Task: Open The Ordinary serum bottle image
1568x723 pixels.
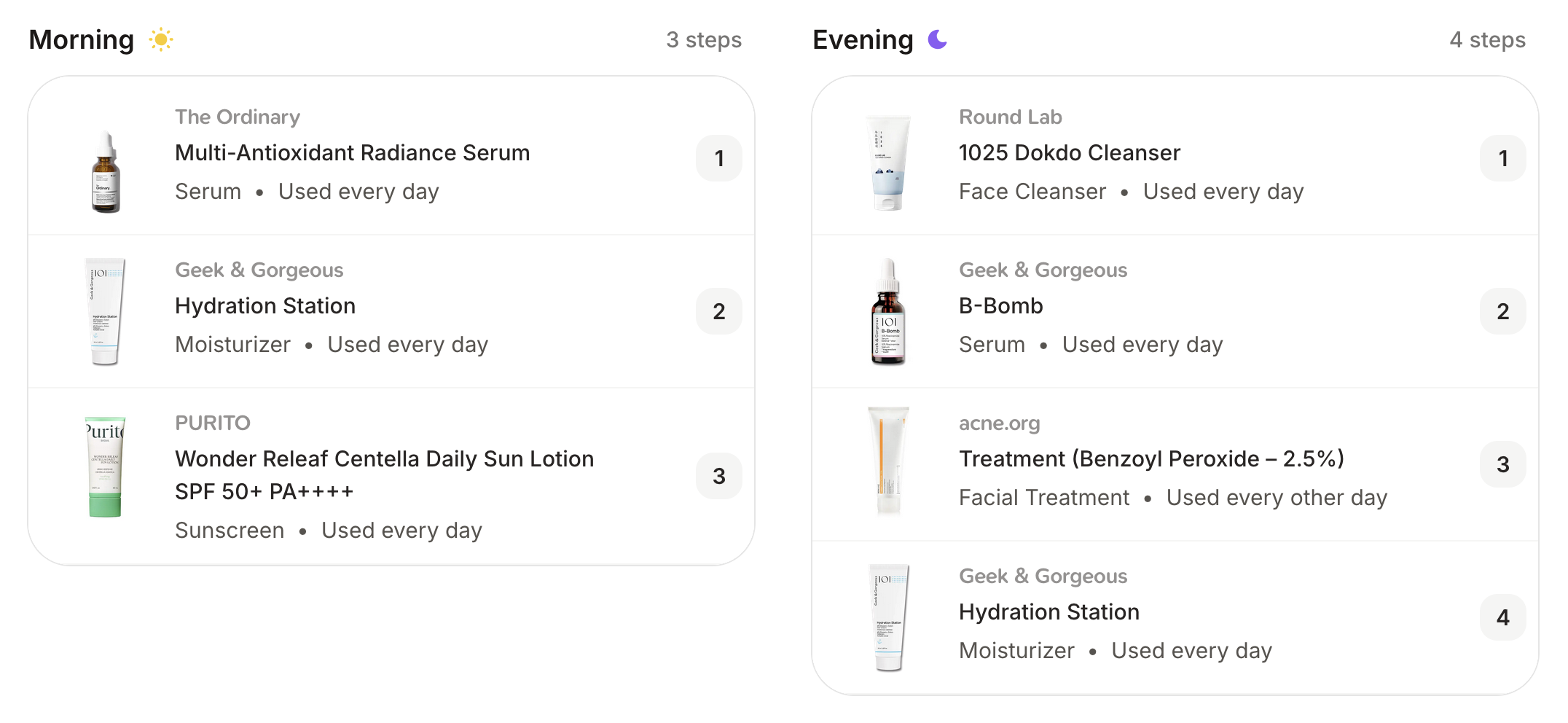Action: tap(106, 172)
